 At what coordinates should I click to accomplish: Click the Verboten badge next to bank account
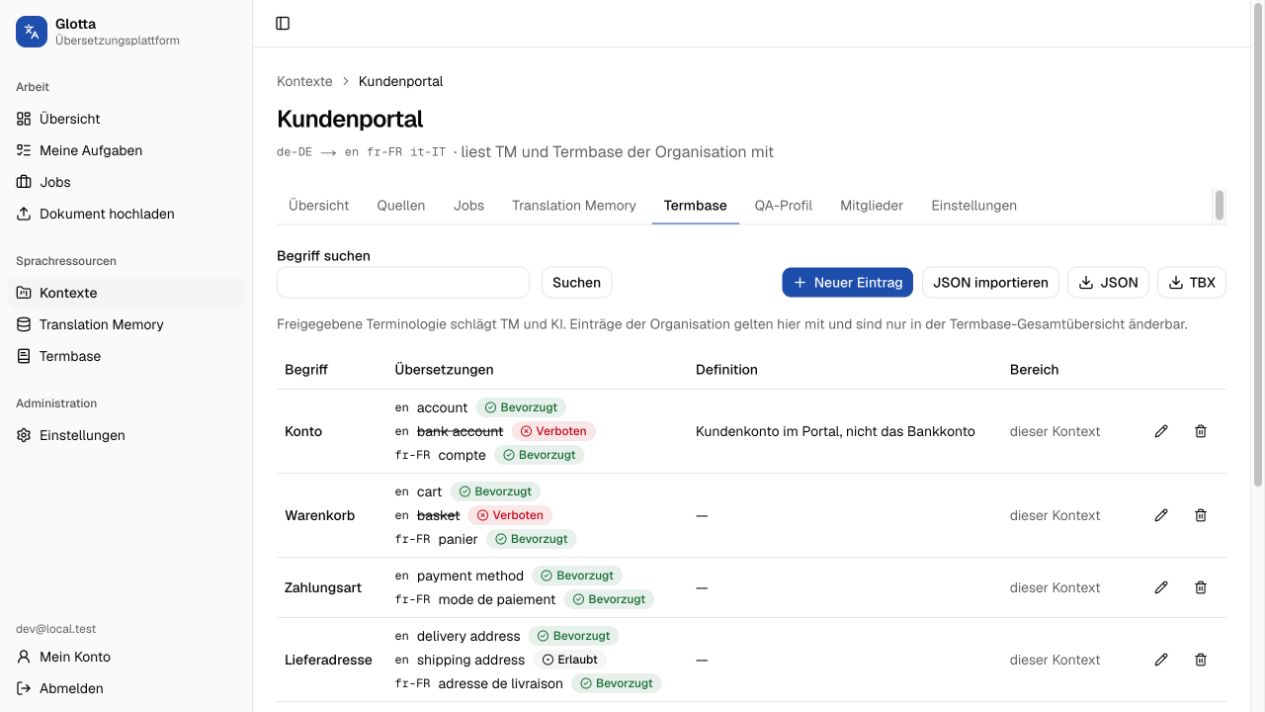tap(553, 431)
